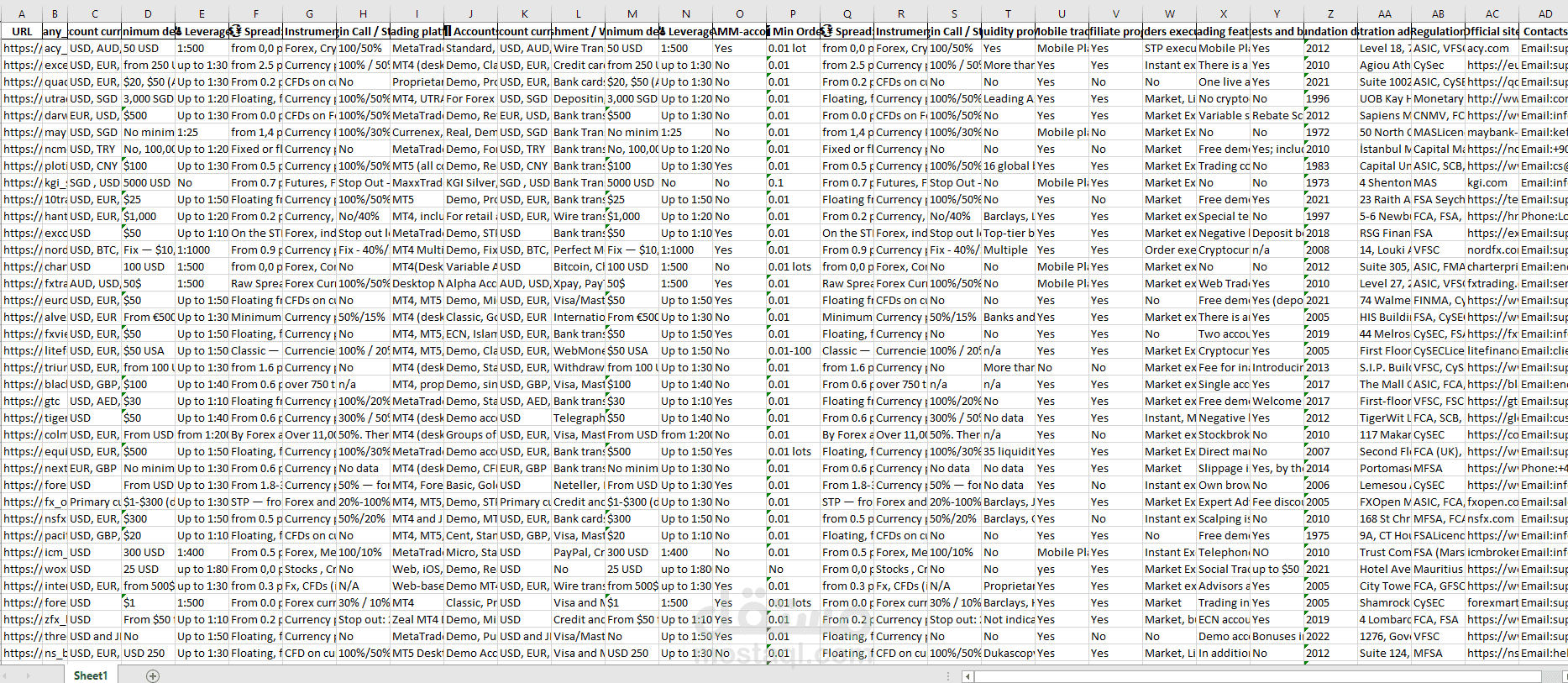
Task: Select the Shamrock cell
Action: pos(1384,602)
